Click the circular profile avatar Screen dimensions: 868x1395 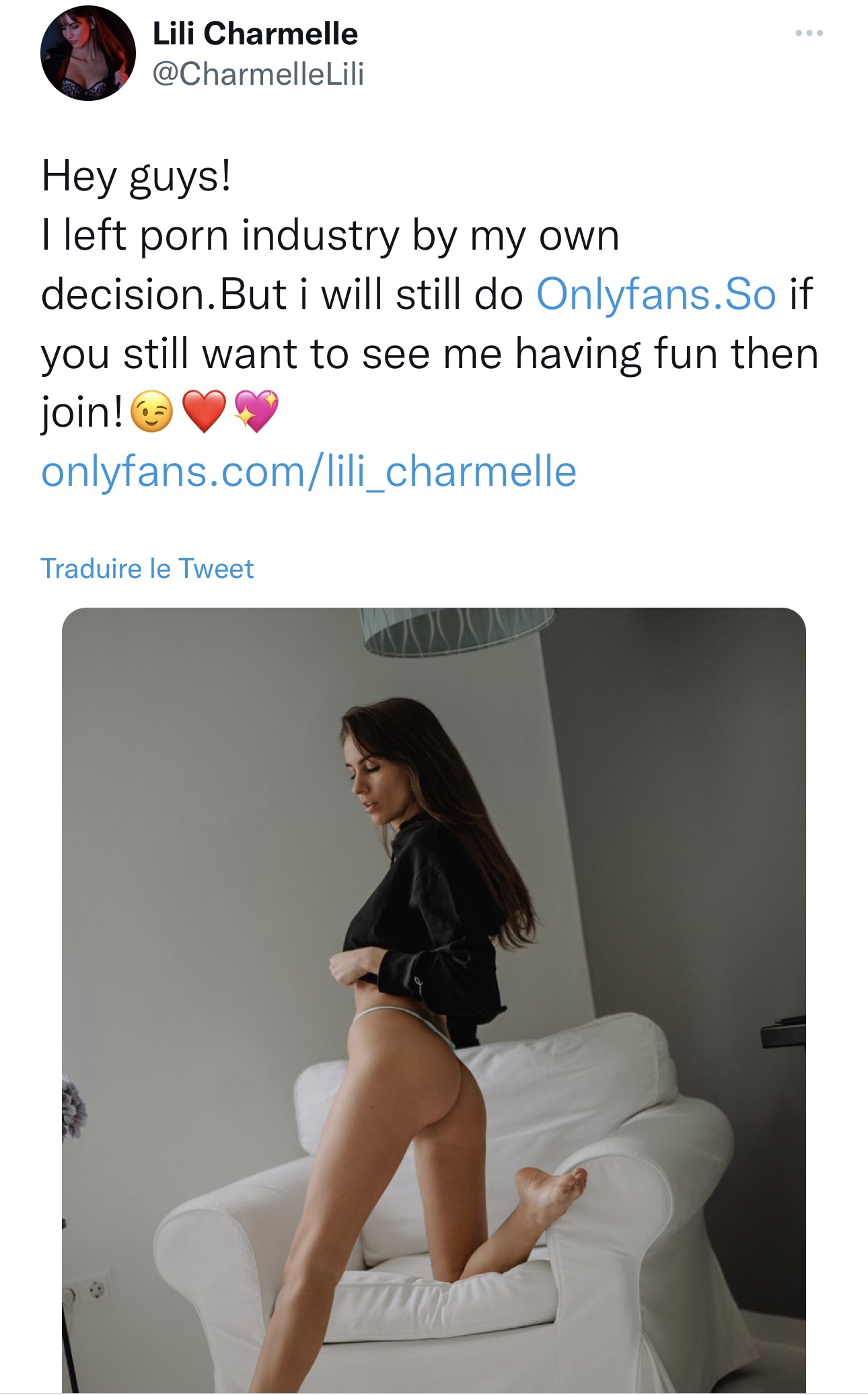[x=88, y=53]
